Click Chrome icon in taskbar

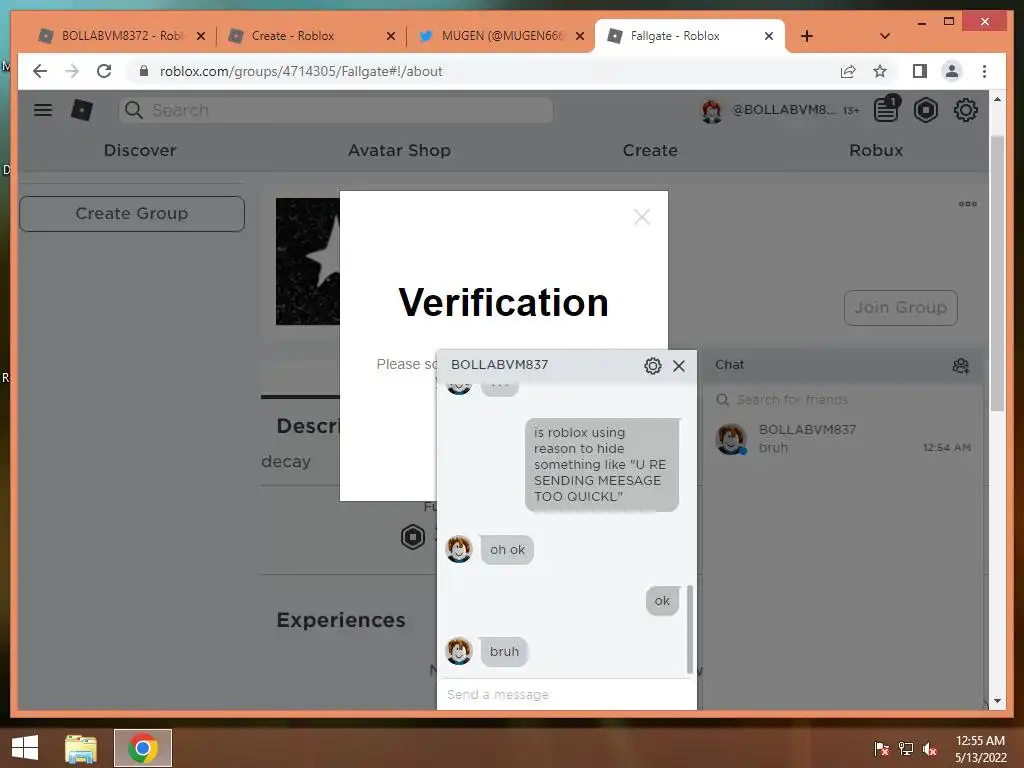click(x=143, y=748)
